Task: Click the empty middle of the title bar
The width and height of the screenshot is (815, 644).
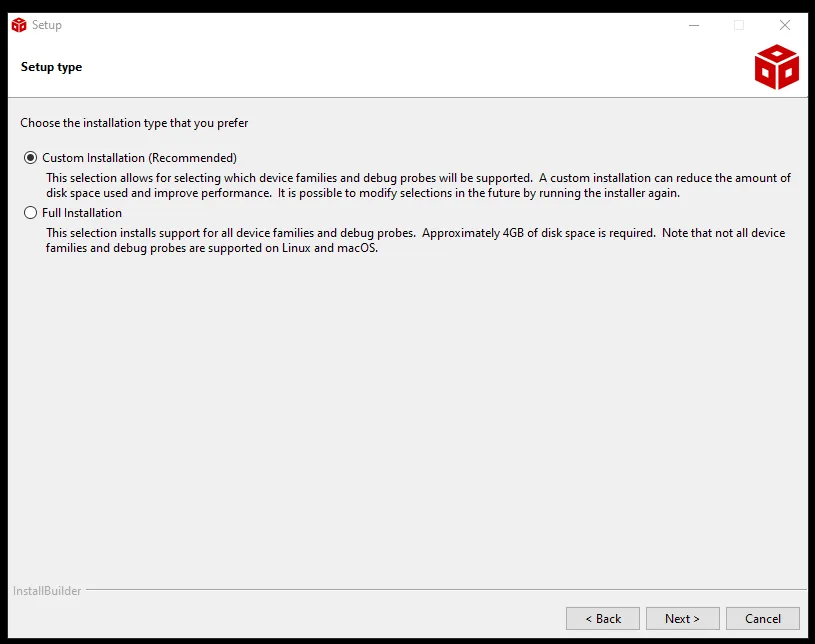Action: (370, 25)
